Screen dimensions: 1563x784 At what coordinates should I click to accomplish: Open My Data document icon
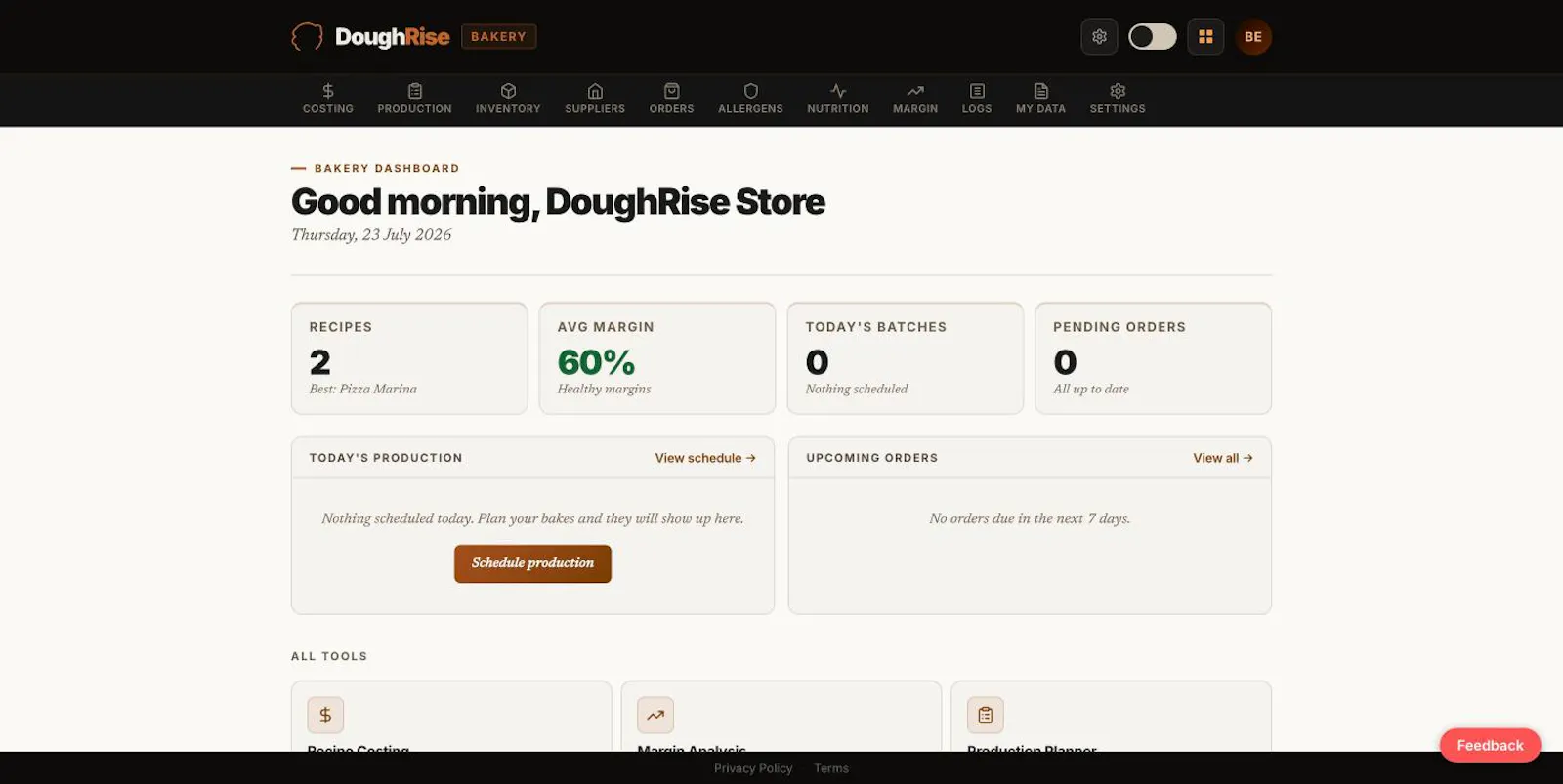(1041, 91)
